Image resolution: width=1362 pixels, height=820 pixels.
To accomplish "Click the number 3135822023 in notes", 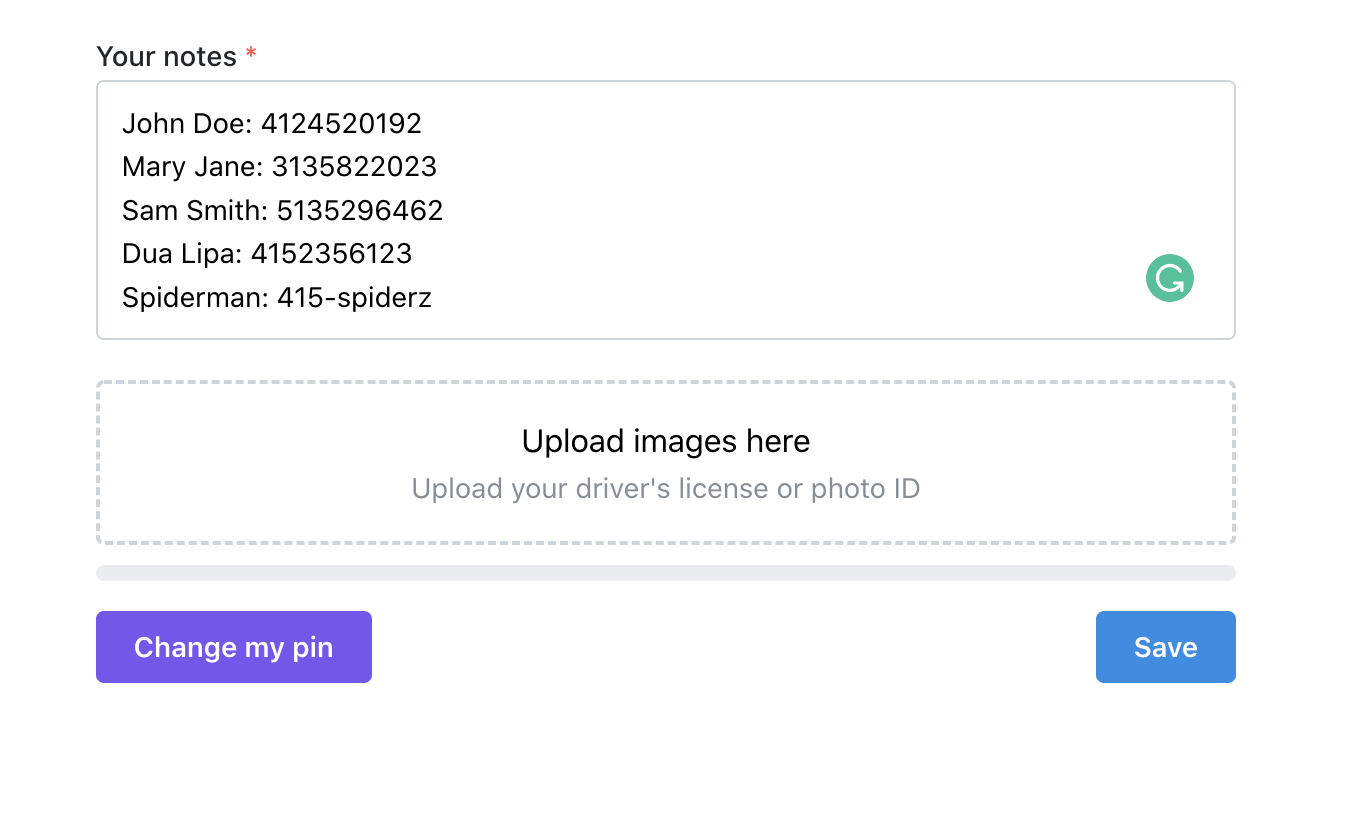I will click(354, 167).
